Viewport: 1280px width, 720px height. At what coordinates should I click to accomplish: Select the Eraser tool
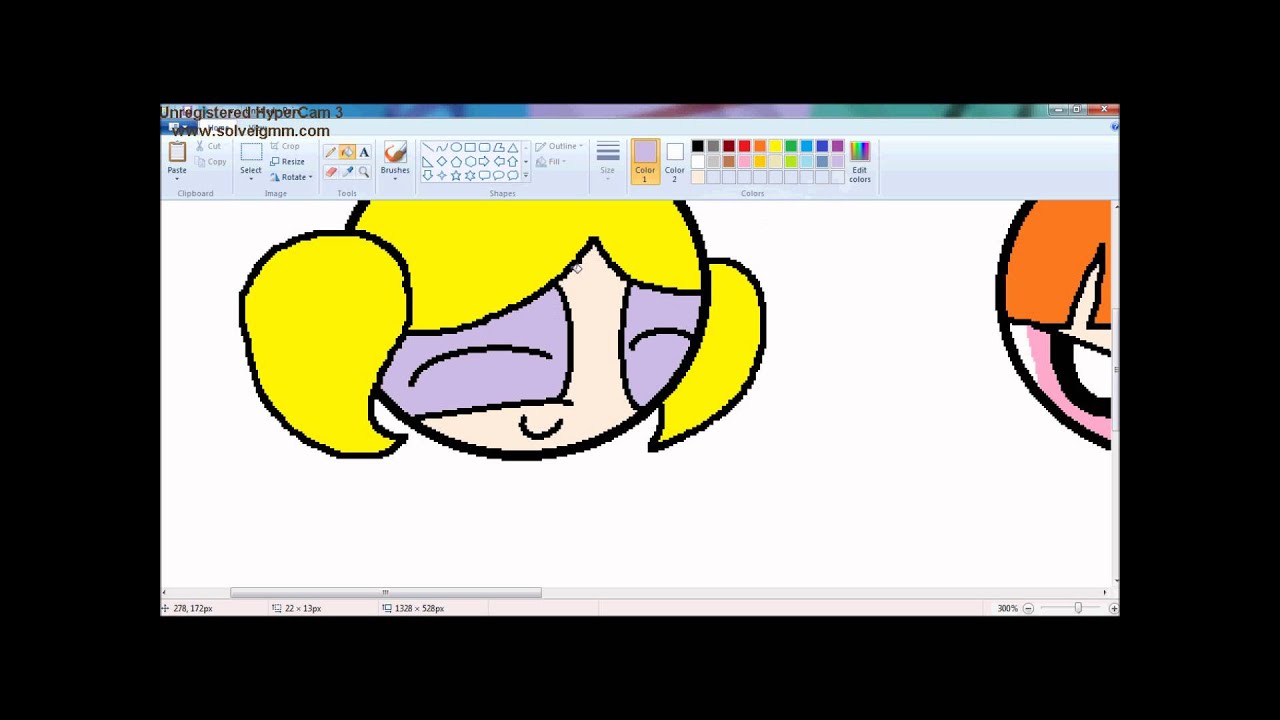coord(330,172)
